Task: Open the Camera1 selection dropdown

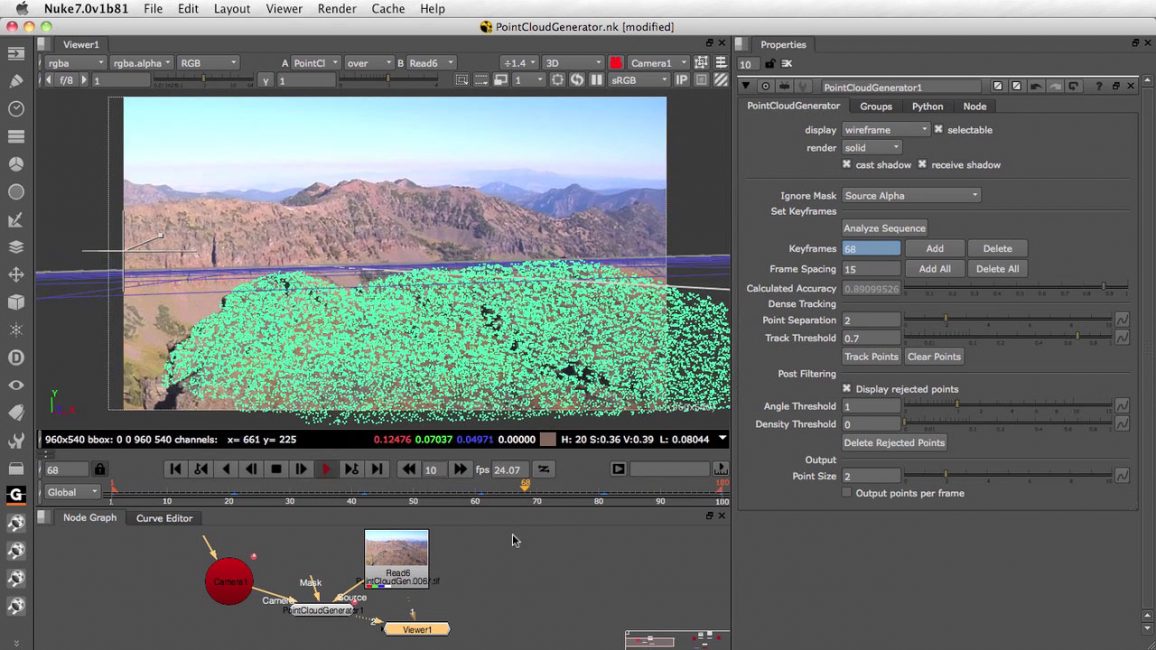Action: tap(658, 63)
